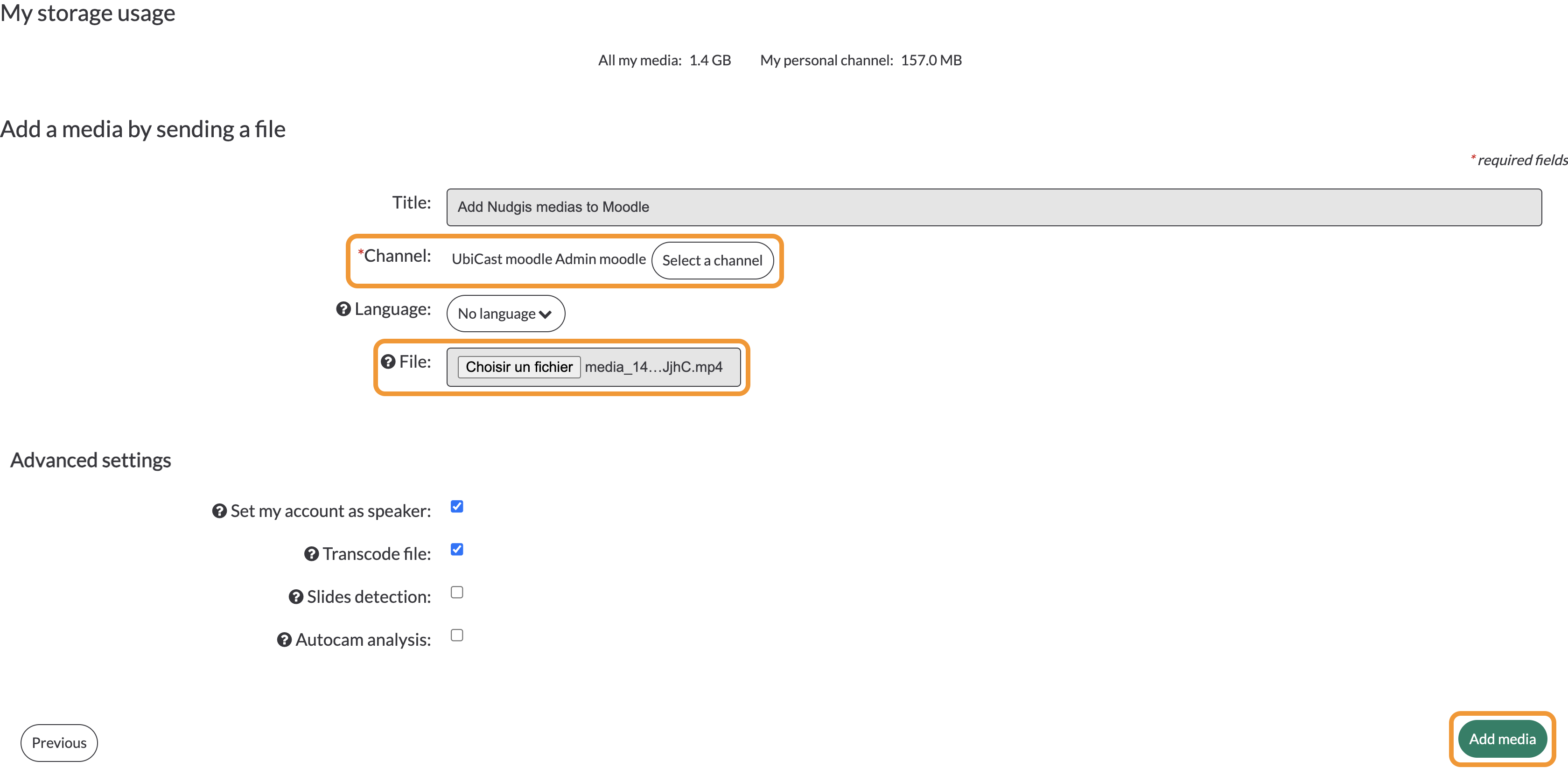
Task: Go back with the Previous button
Action: 59,743
